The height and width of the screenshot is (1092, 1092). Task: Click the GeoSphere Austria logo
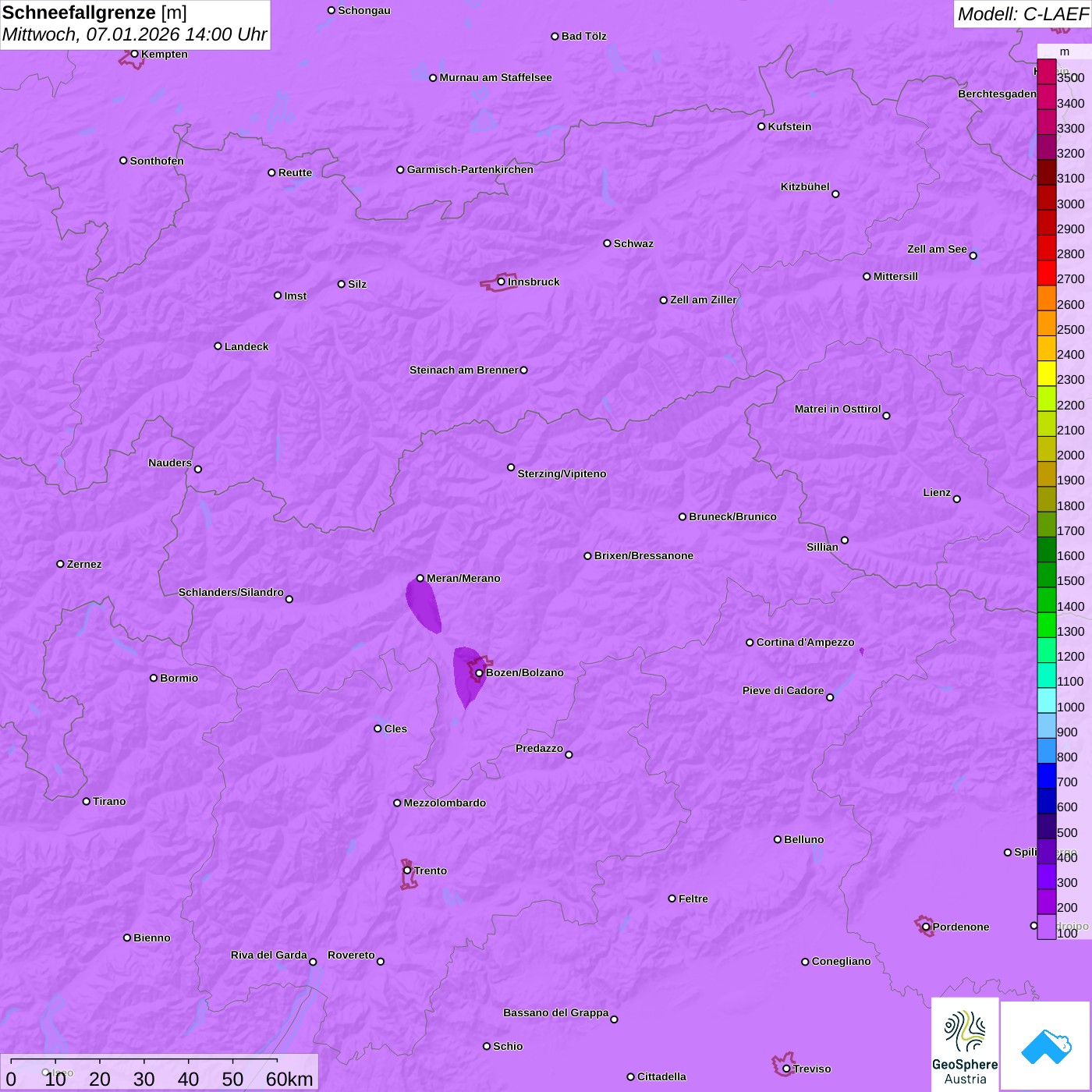(965, 1044)
